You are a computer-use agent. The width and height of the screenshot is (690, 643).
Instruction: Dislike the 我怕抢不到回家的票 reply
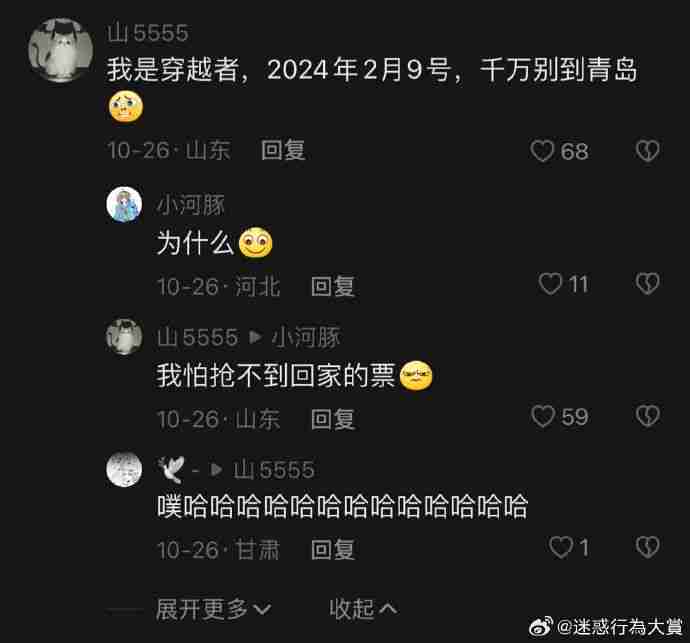click(647, 416)
